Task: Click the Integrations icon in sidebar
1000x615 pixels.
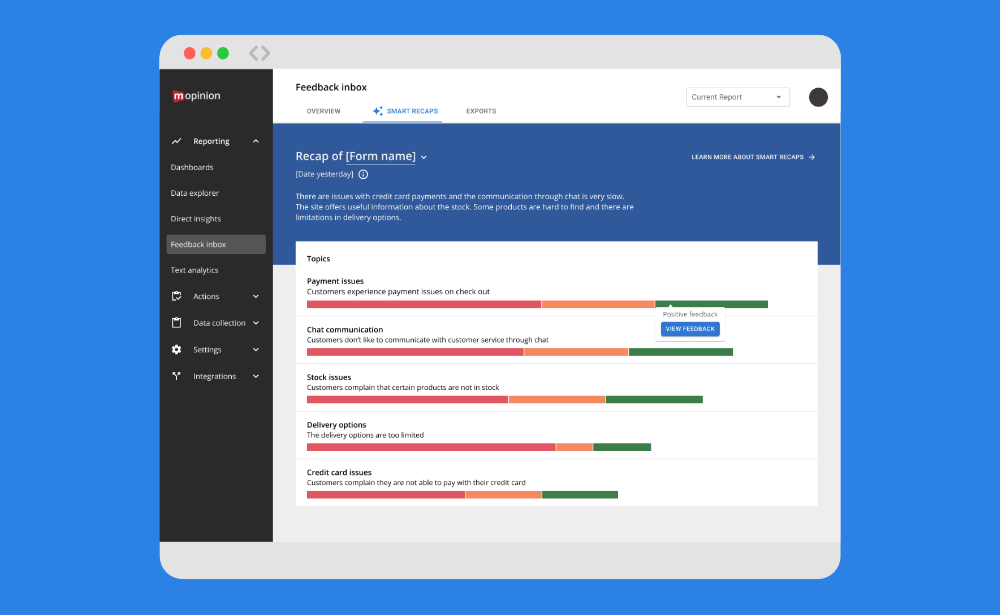Action: pyautogui.click(x=177, y=377)
